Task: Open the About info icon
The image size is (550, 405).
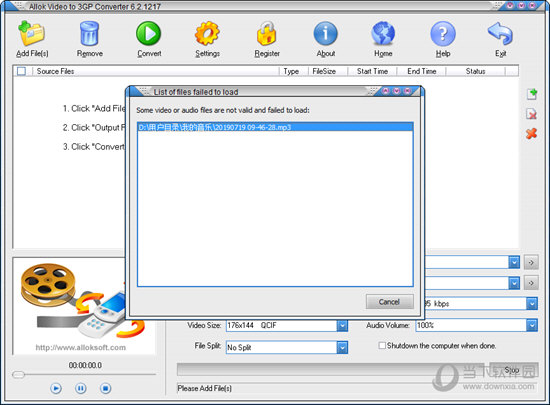Action: 326,33
